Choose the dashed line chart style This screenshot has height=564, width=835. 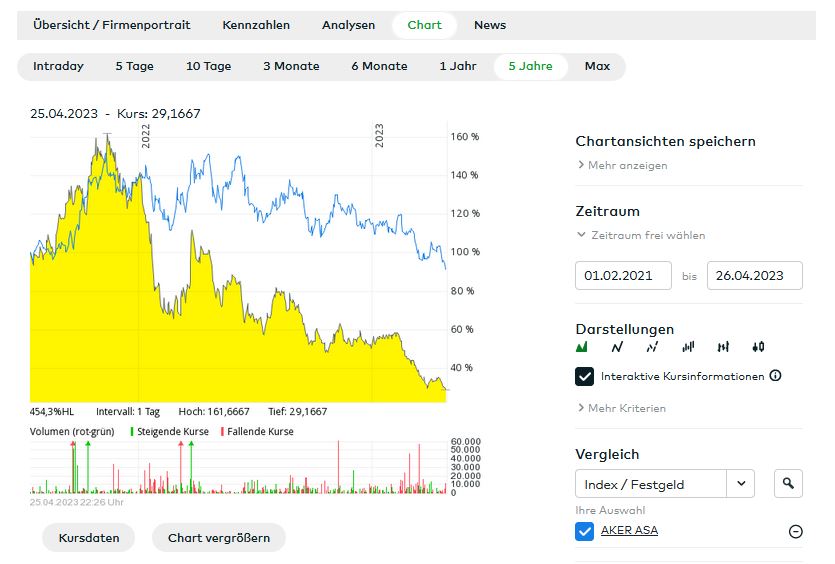click(652, 347)
